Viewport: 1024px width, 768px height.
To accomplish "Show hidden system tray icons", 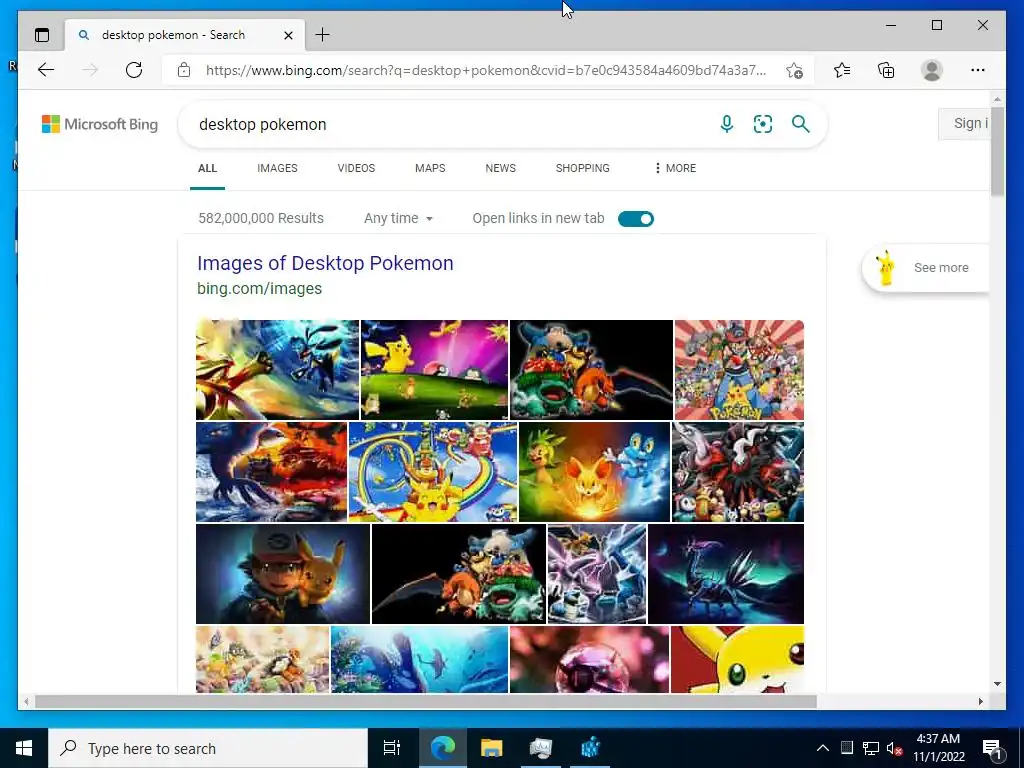I will pyautogui.click(x=823, y=748).
